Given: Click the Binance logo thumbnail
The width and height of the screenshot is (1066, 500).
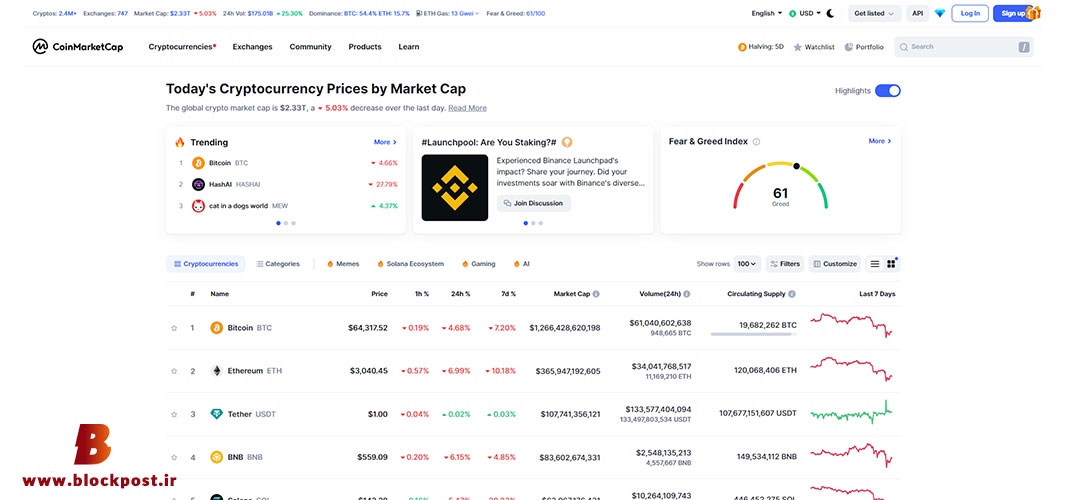Looking at the screenshot, I should (x=455, y=188).
